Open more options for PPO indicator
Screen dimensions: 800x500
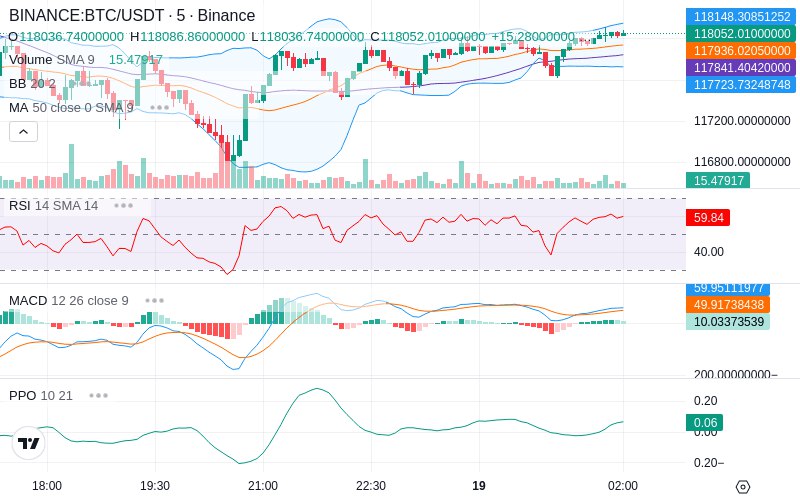click(x=98, y=395)
